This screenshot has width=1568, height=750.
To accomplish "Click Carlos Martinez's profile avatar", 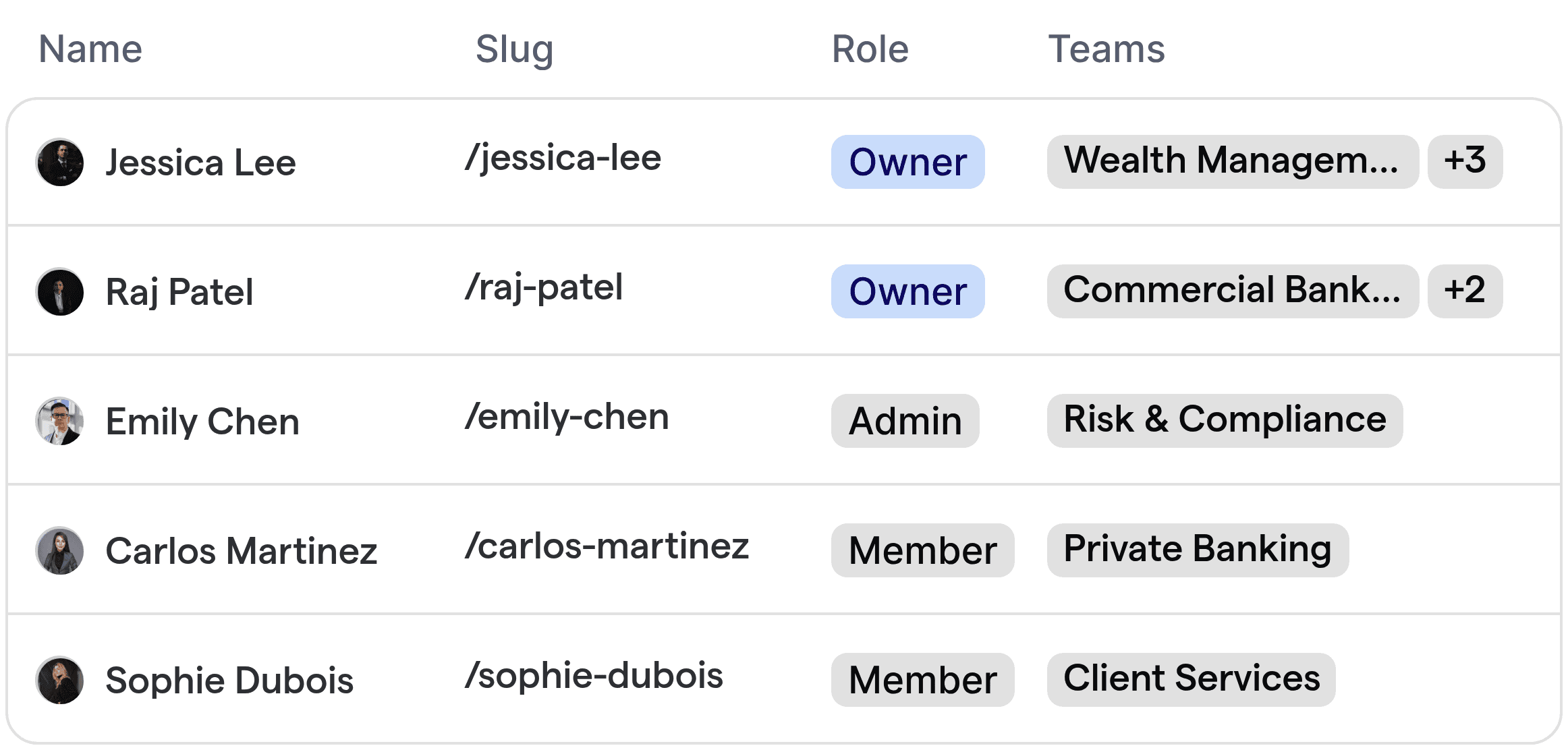I will pyautogui.click(x=61, y=550).
